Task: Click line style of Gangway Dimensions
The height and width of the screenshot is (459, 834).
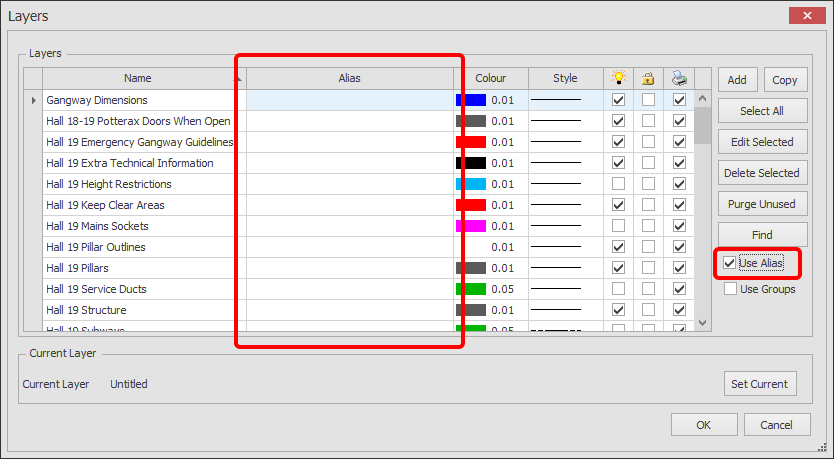Action: [556, 100]
